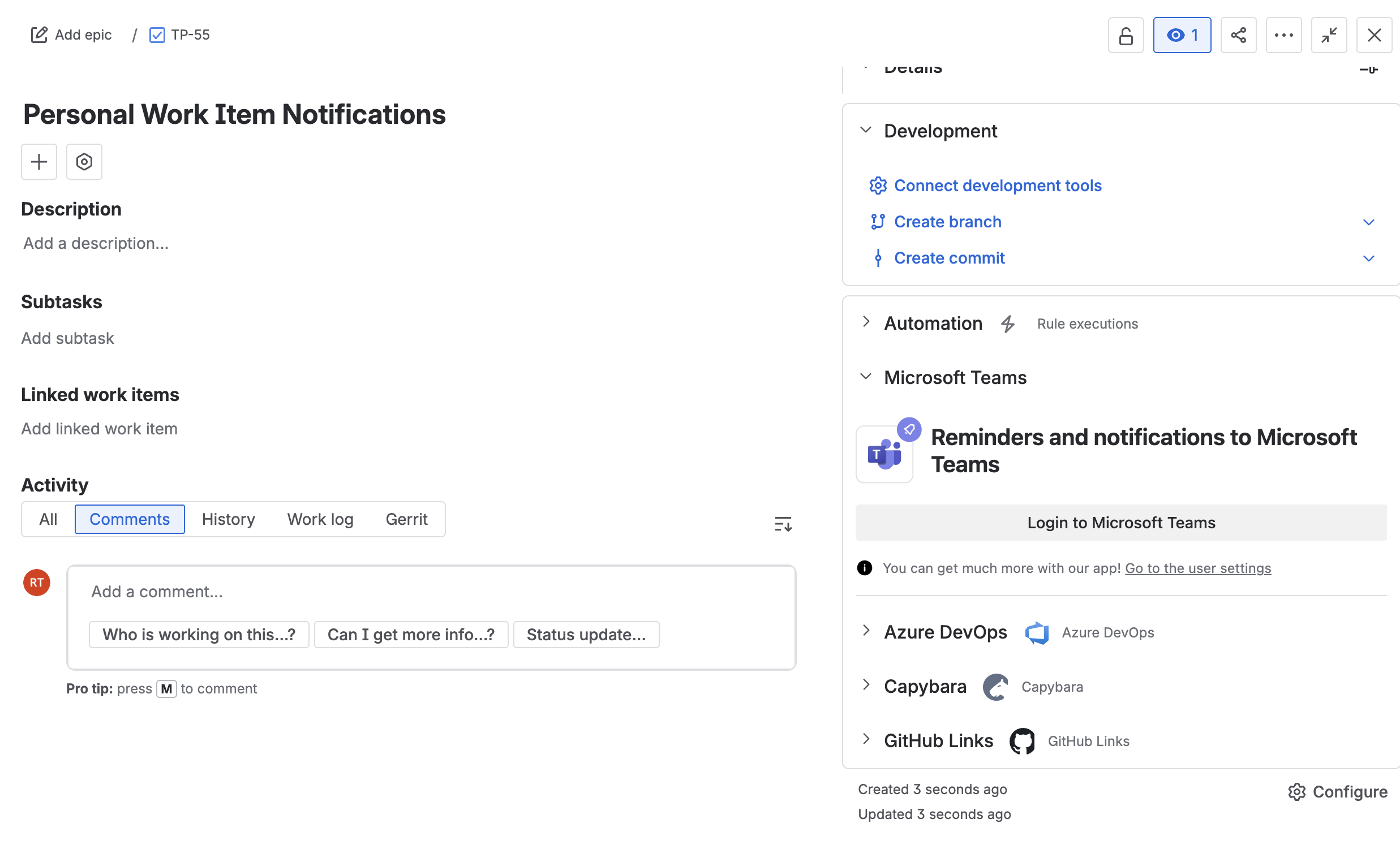Viewport: 1400px width, 845px height.
Task: Click the lock restrictions icon
Action: 1125,35
